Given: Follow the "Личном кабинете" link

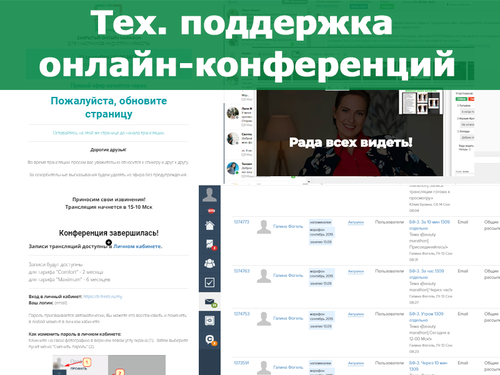Looking at the screenshot, I should (x=138, y=246).
